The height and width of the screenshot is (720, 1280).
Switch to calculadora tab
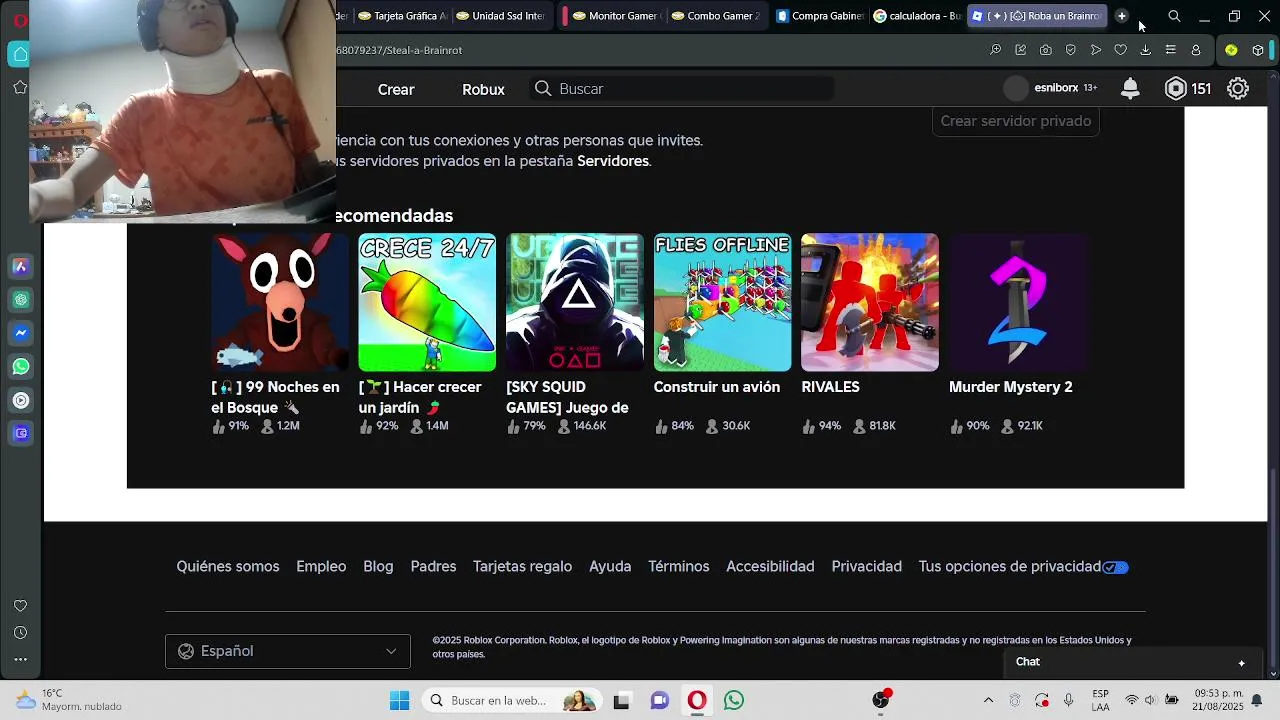[x=917, y=16]
